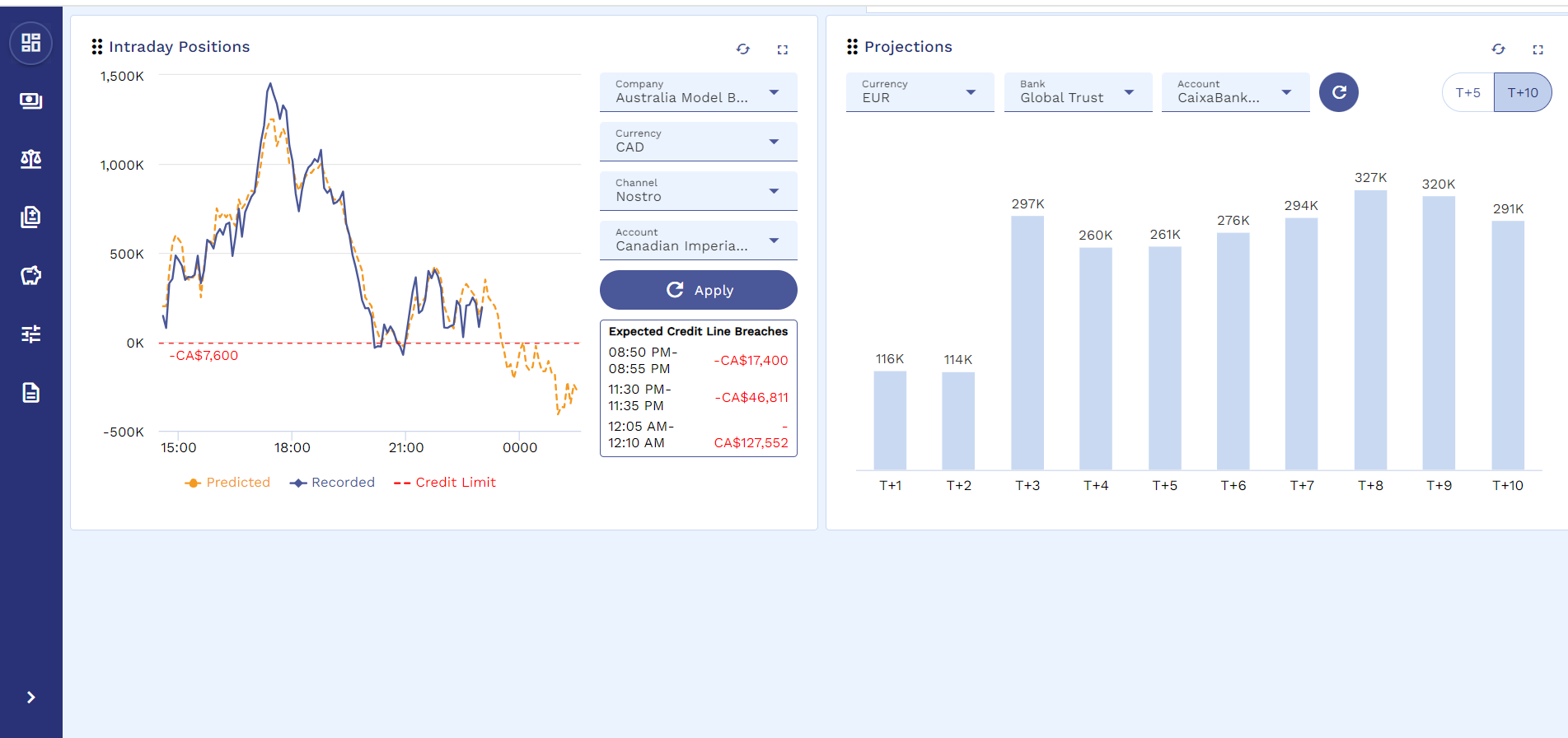The height and width of the screenshot is (738, 1568).
Task: Refresh the Projections panel header icon
Action: 1499,49
